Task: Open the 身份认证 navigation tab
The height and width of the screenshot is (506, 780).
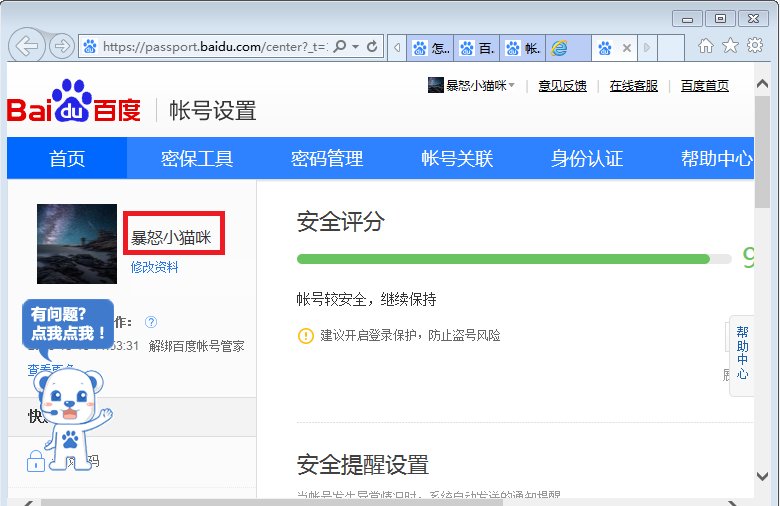Action: [587, 158]
